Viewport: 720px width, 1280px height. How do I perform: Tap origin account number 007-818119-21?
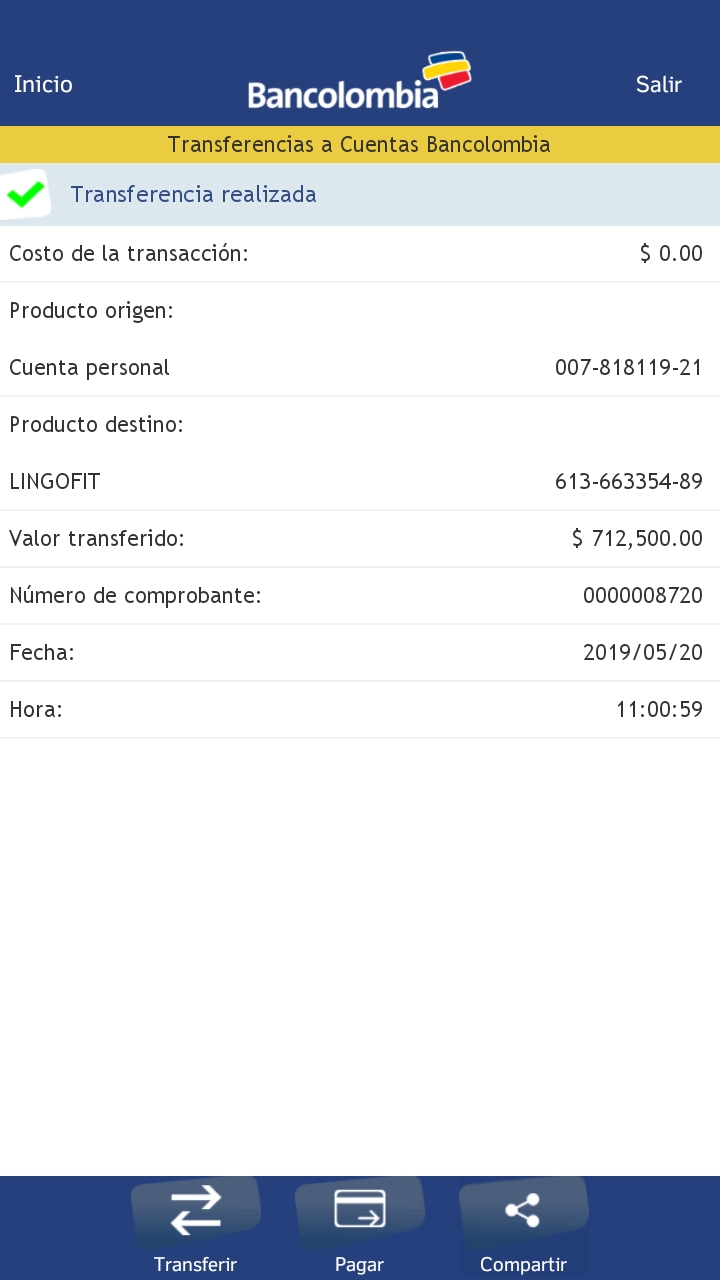pyautogui.click(x=628, y=368)
